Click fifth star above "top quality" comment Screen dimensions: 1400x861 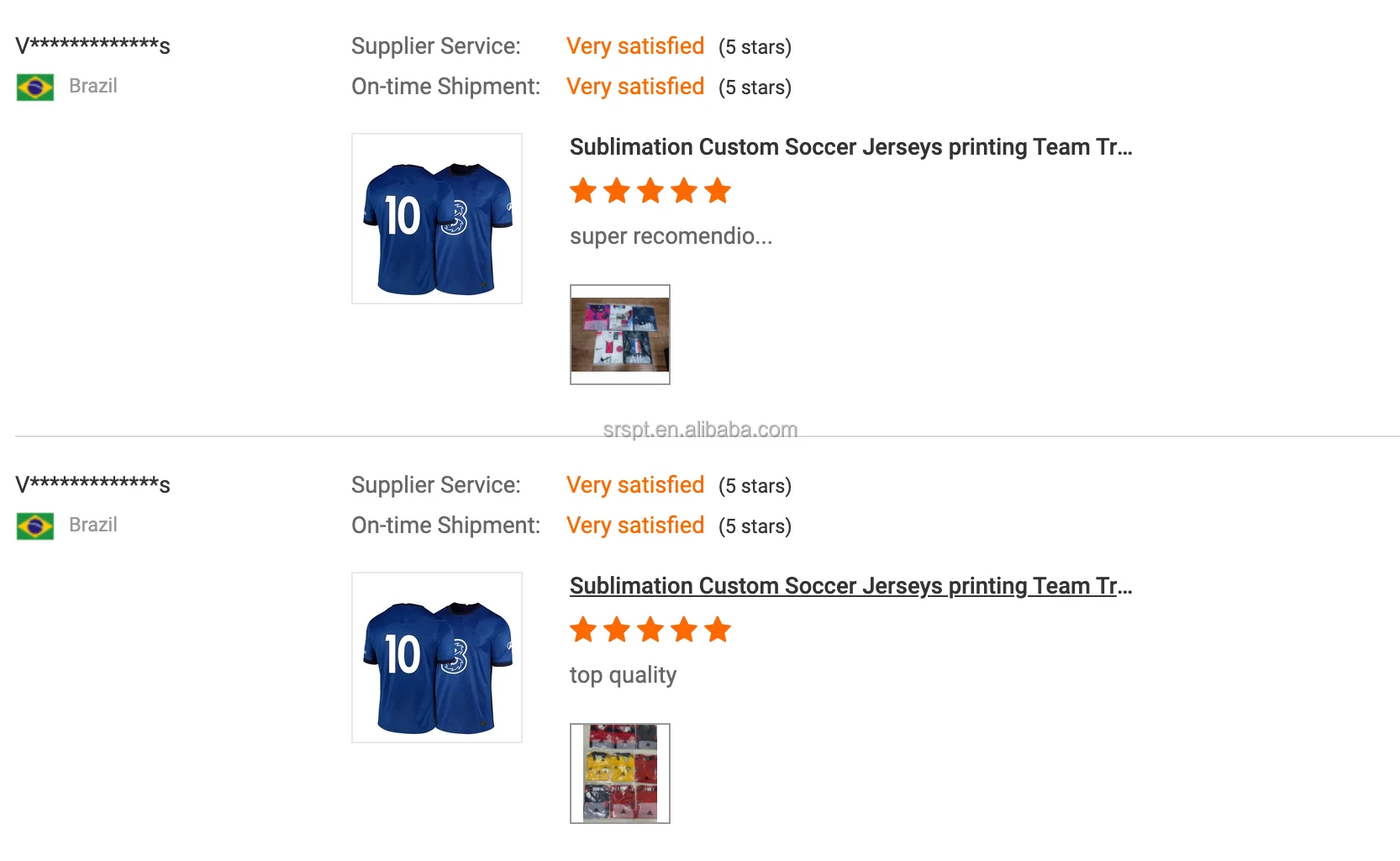[x=718, y=630]
